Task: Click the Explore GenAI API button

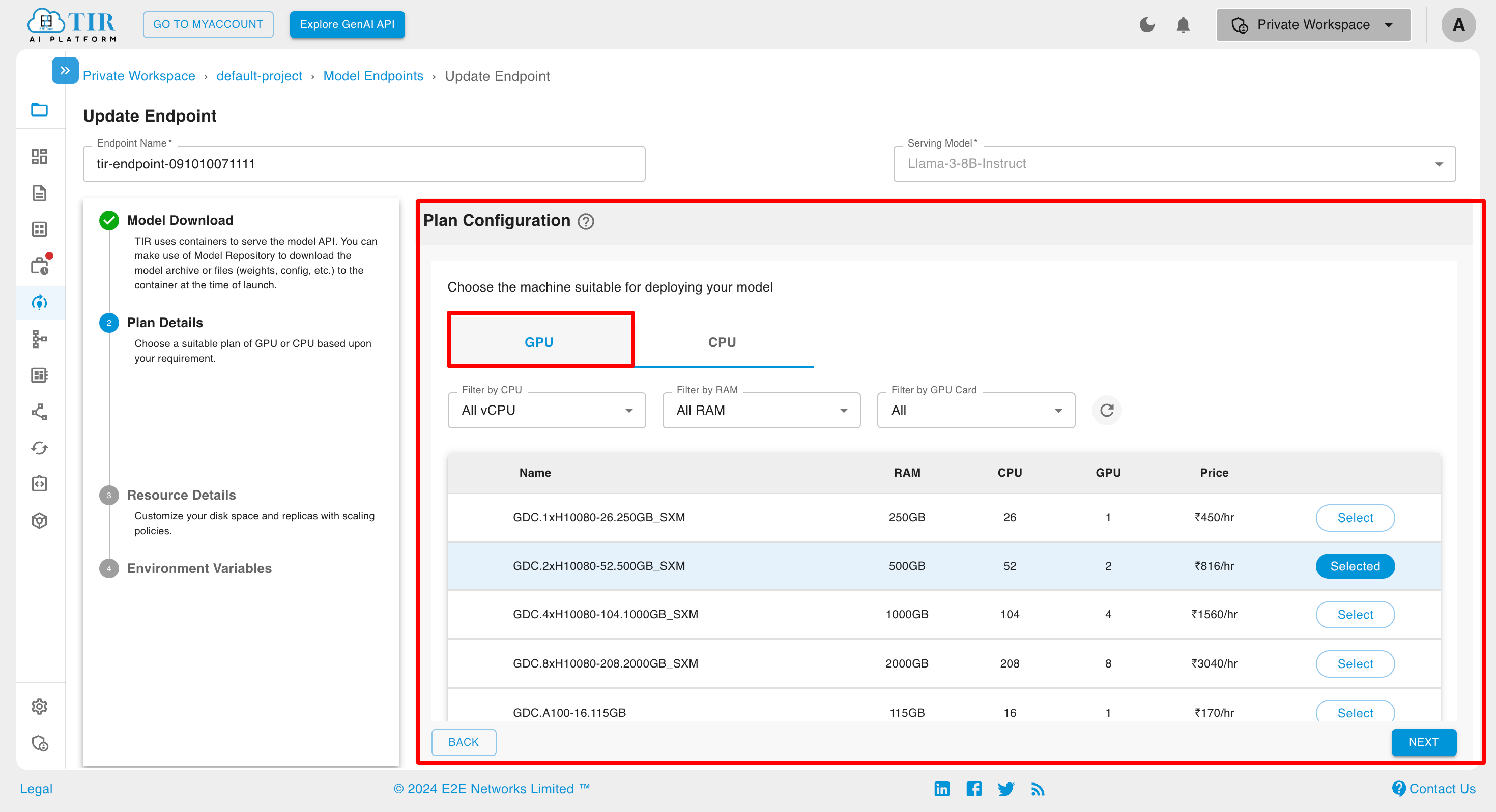Action: coord(349,25)
